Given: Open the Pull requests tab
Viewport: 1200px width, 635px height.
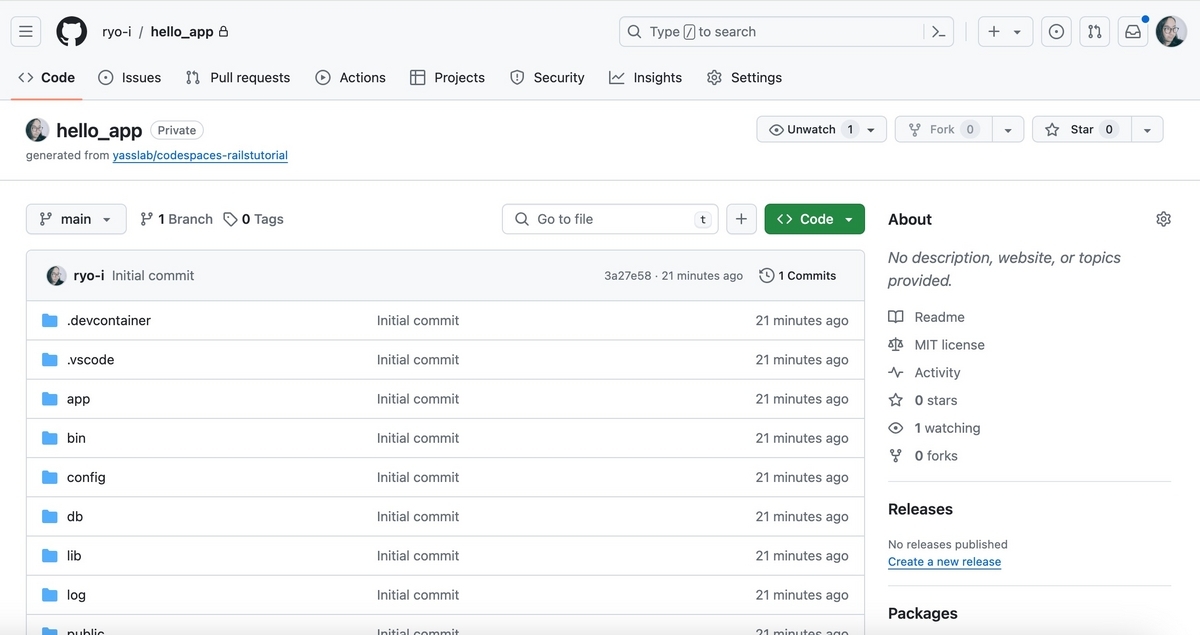Looking at the screenshot, I should tap(238, 77).
